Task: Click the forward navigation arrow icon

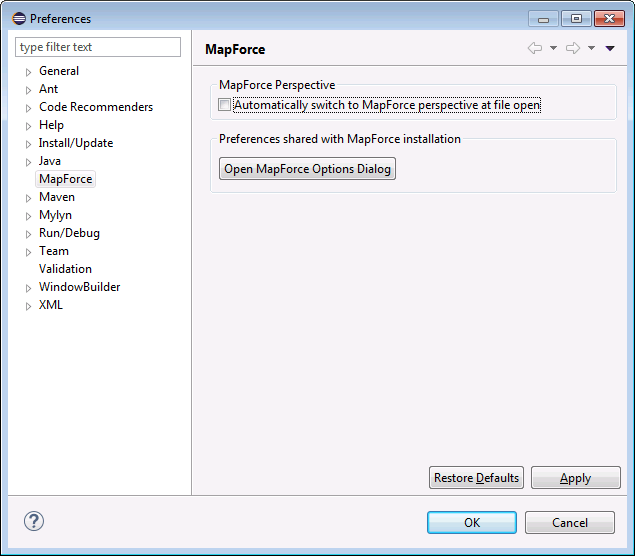Action: coord(573,48)
